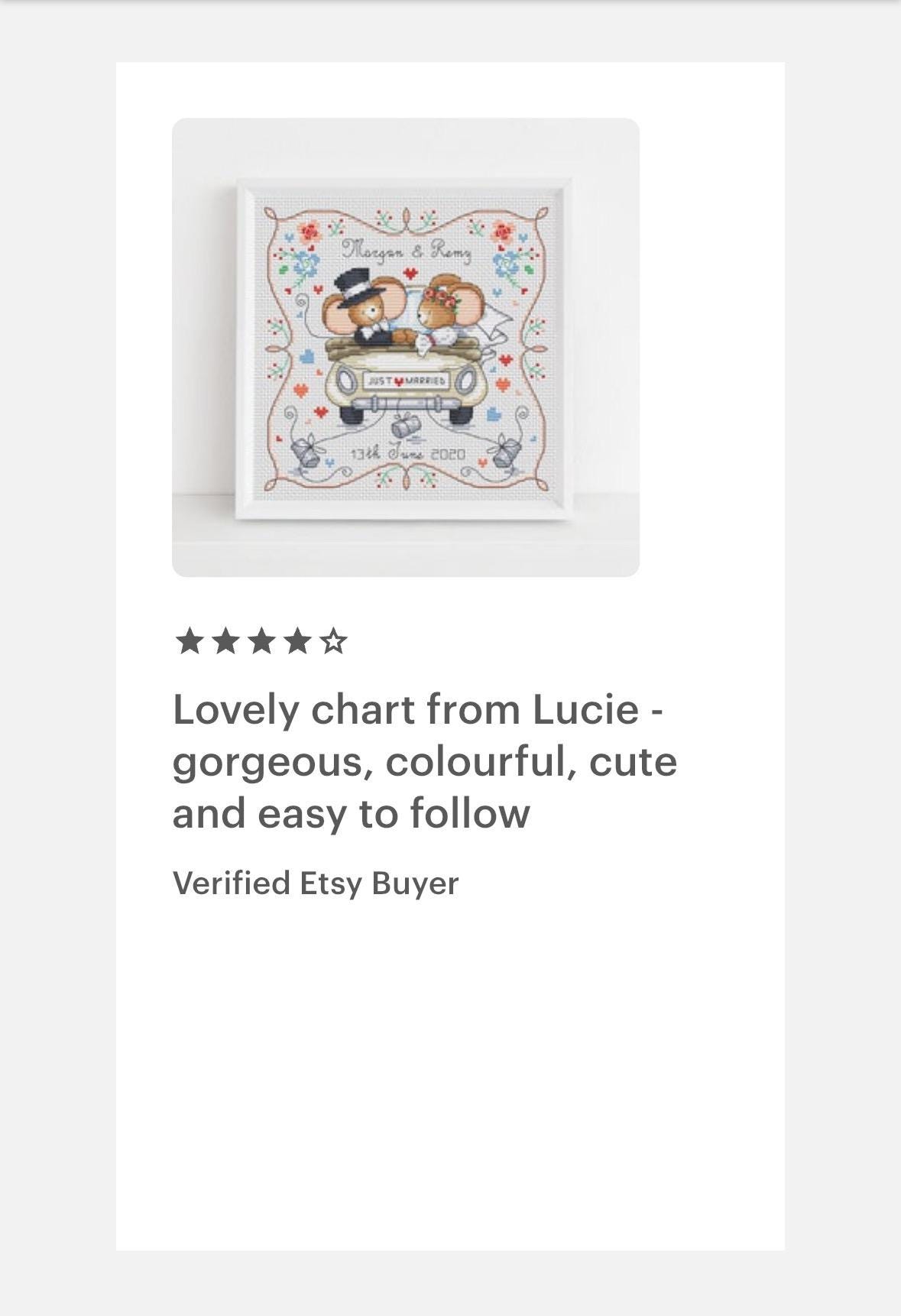The height and width of the screenshot is (1316, 901).
Task: Click the third filled rating star
Action: [x=261, y=641]
